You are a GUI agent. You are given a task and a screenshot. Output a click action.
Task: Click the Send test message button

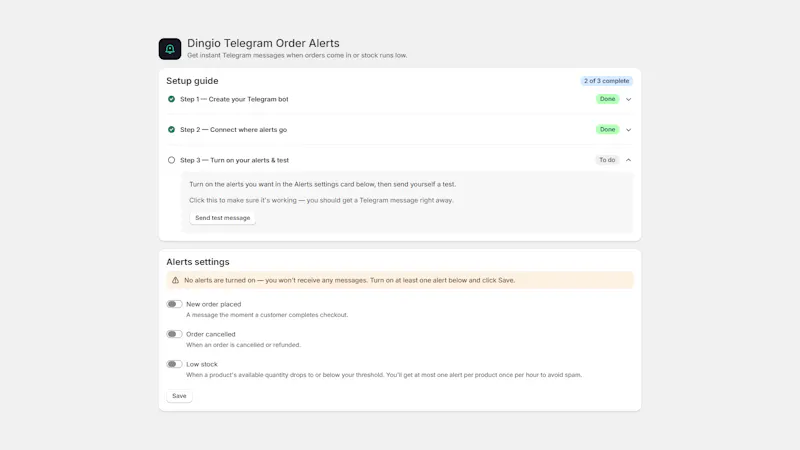pos(222,218)
